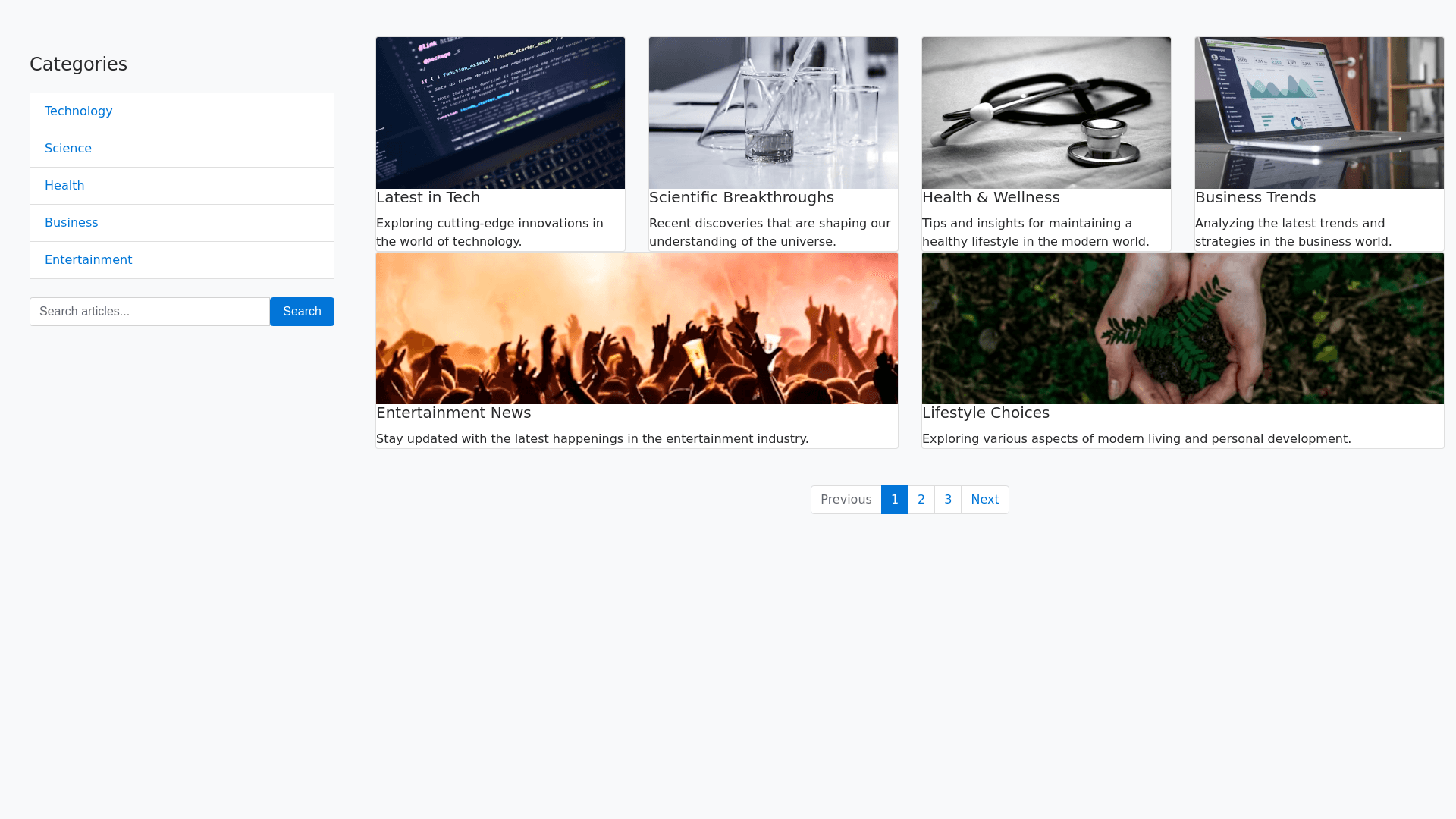Click the laboratory glassware image

(x=773, y=113)
